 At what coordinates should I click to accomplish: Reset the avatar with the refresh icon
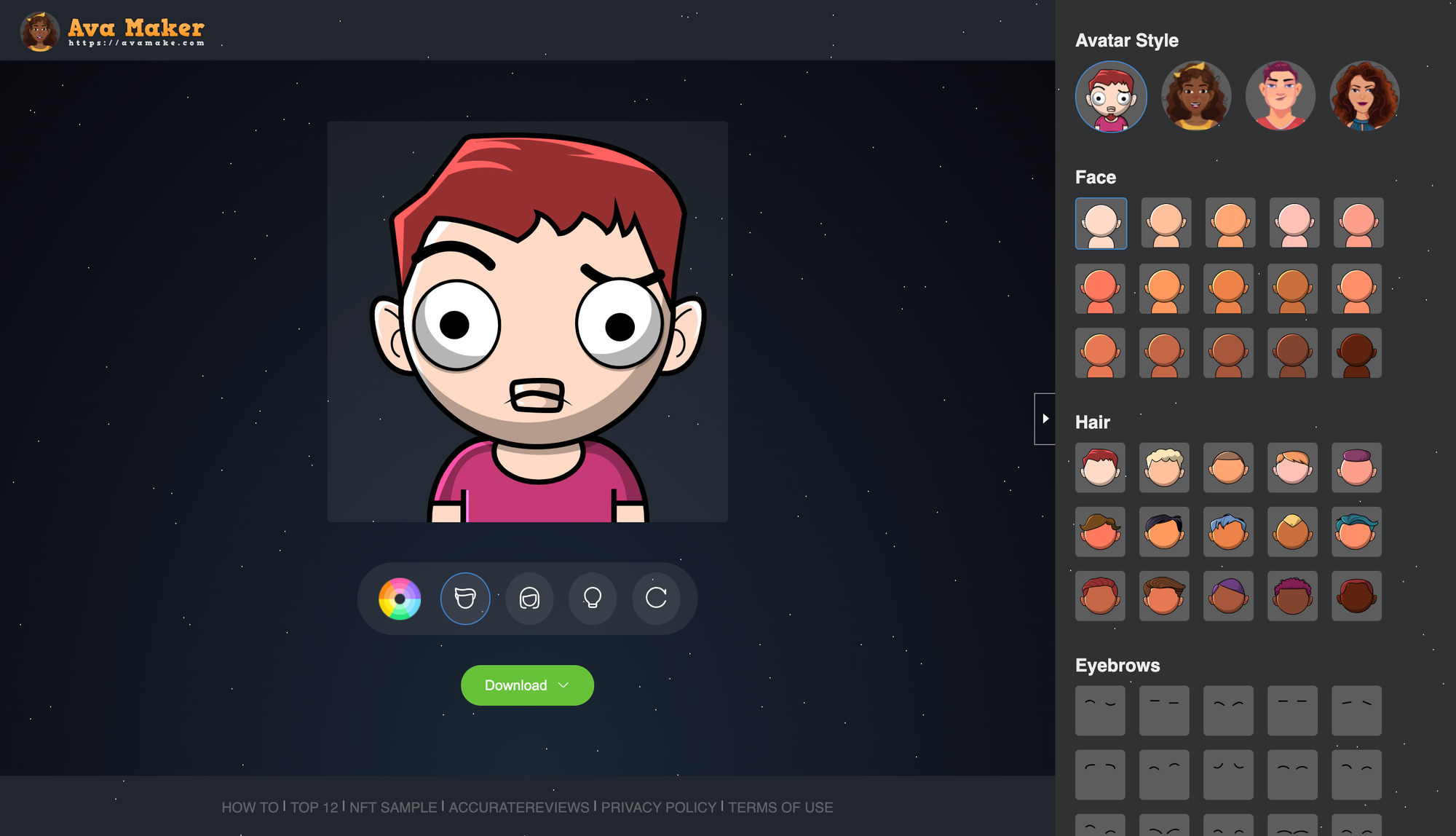pyautogui.click(x=656, y=599)
